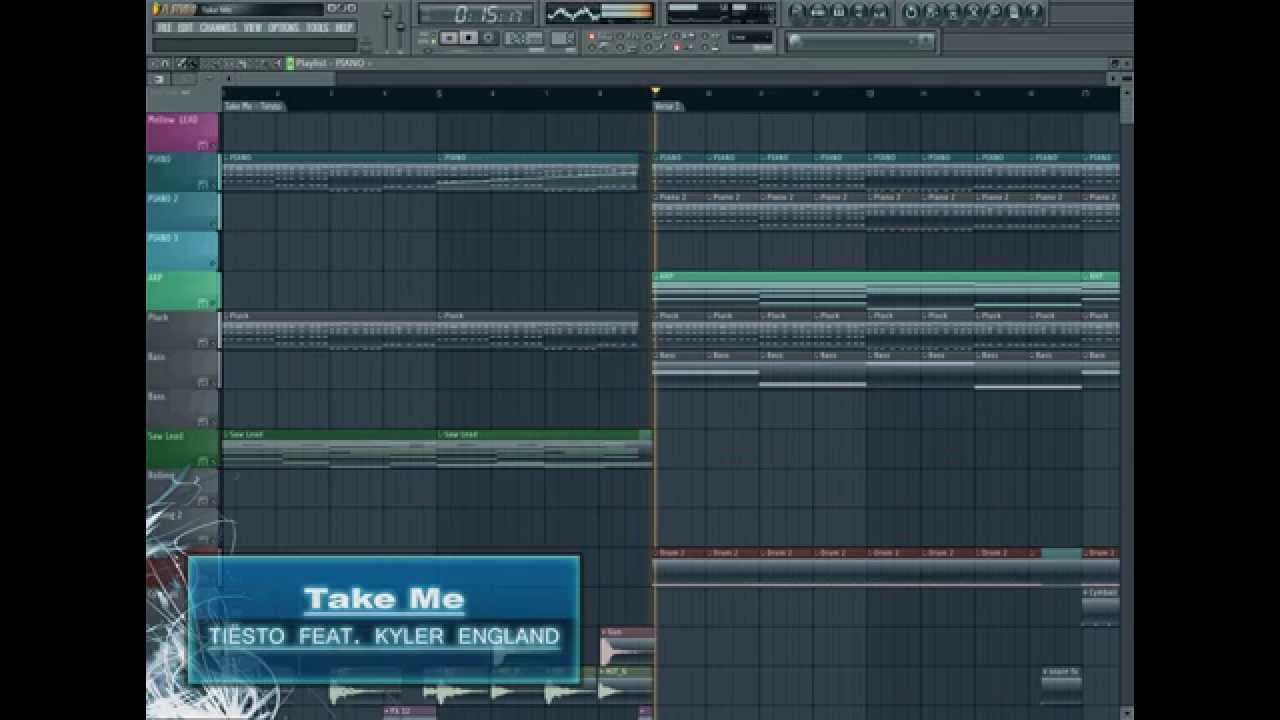Open the VIEW menu

pos(252,27)
